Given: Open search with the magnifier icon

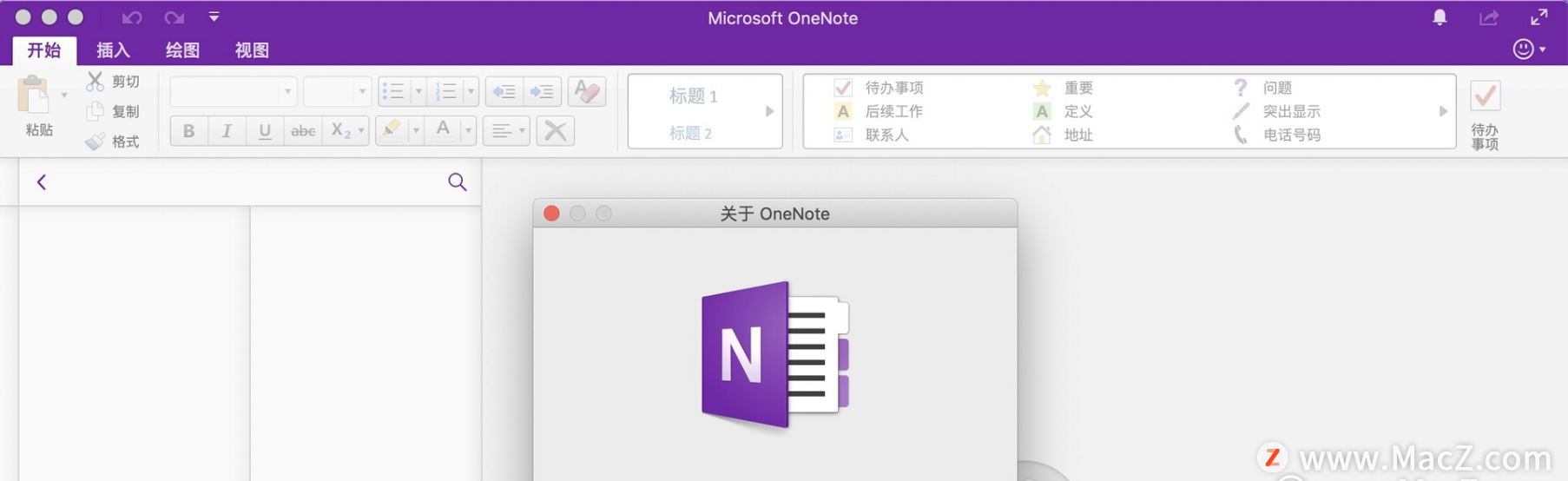Looking at the screenshot, I should pyautogui.click(x=458, y=181).
